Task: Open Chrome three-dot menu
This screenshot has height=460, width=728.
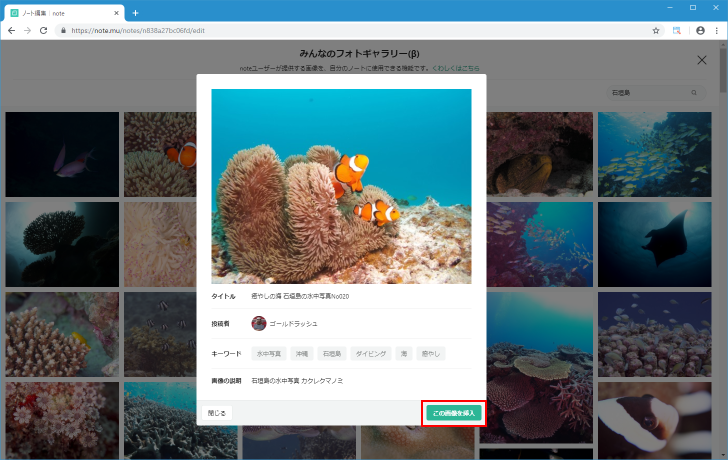Action: coord(717,31)
